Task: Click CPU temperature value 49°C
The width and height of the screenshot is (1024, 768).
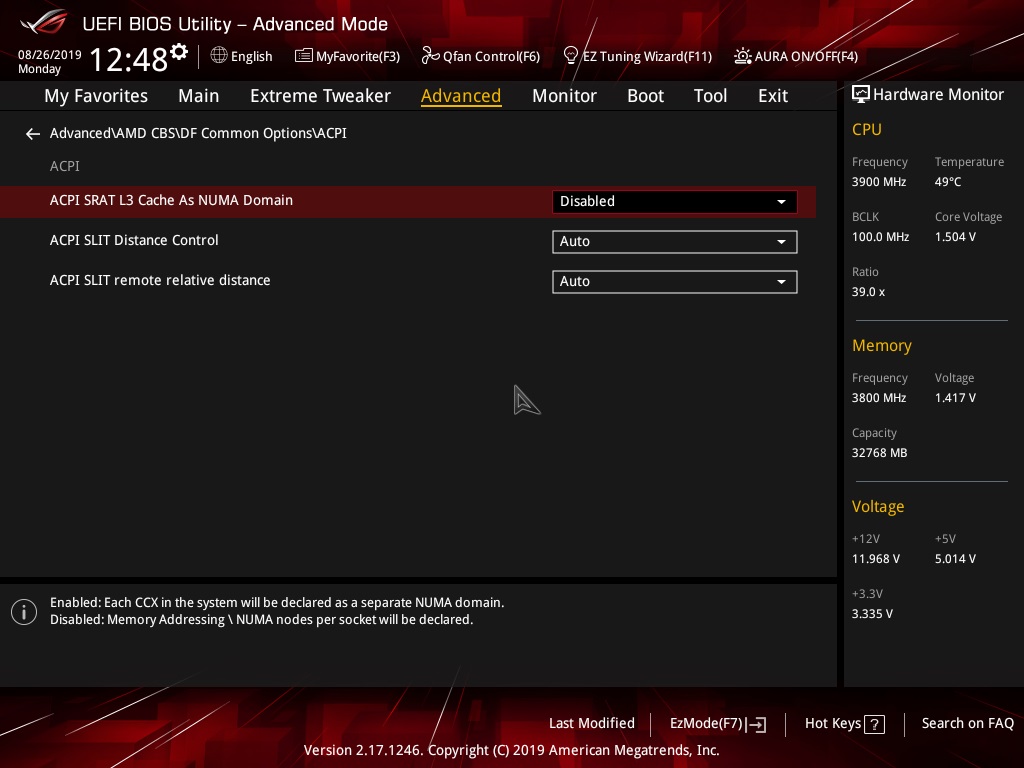Action: [x=948, y=182]
